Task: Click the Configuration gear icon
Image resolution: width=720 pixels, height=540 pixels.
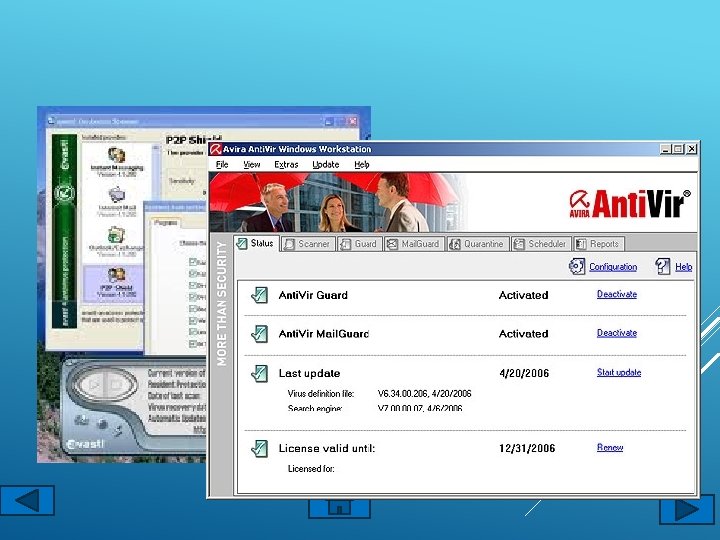Action: 577,266
